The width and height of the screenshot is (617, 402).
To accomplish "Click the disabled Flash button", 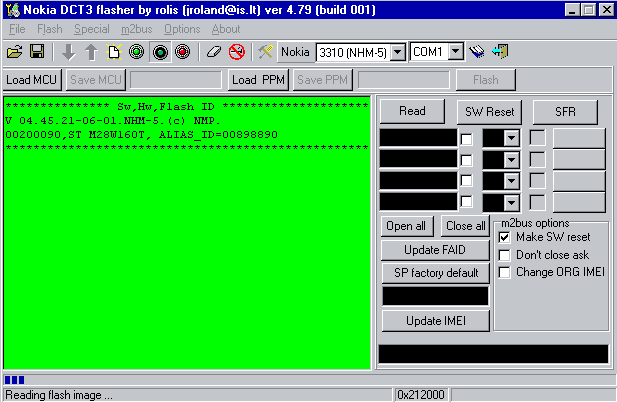I will coord(486,80).
